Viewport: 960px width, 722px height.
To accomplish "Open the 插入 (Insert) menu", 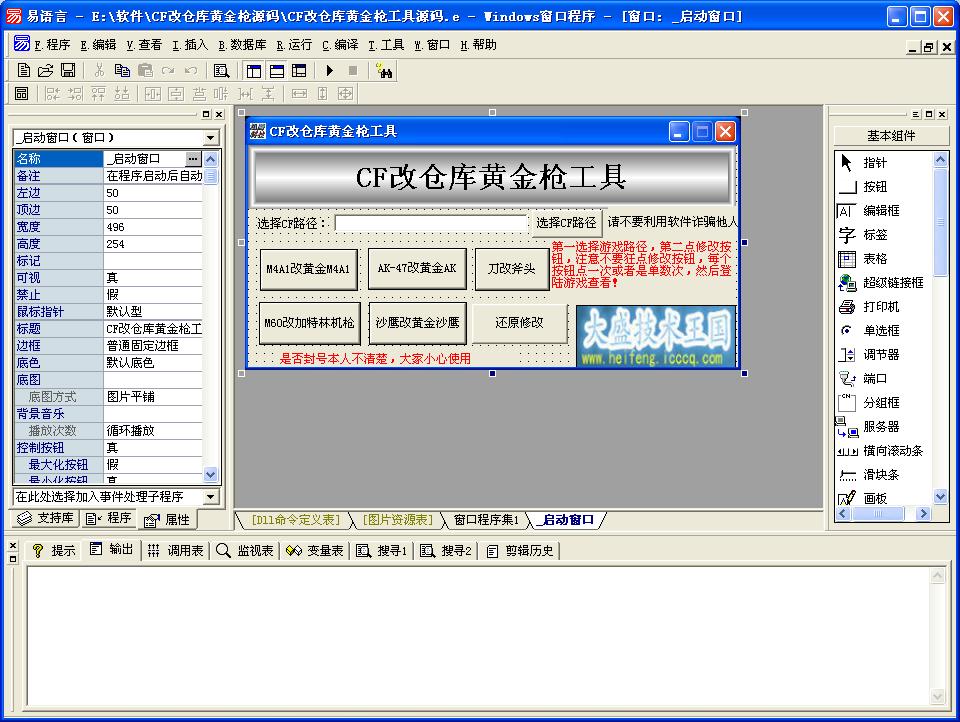I will 190,45.
